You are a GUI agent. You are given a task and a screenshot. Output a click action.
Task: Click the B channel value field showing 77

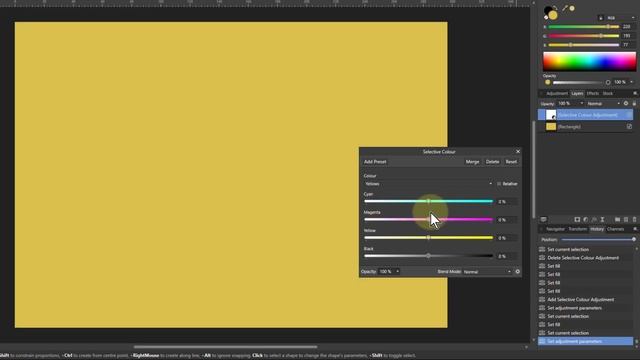(x=628, y=45)
